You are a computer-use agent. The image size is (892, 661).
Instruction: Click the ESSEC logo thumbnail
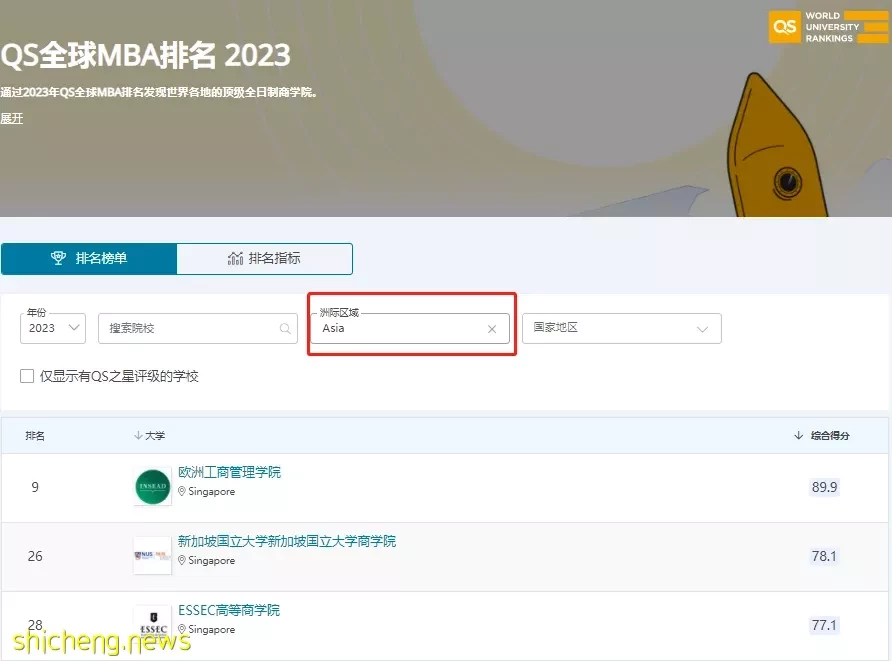point(152,624)
